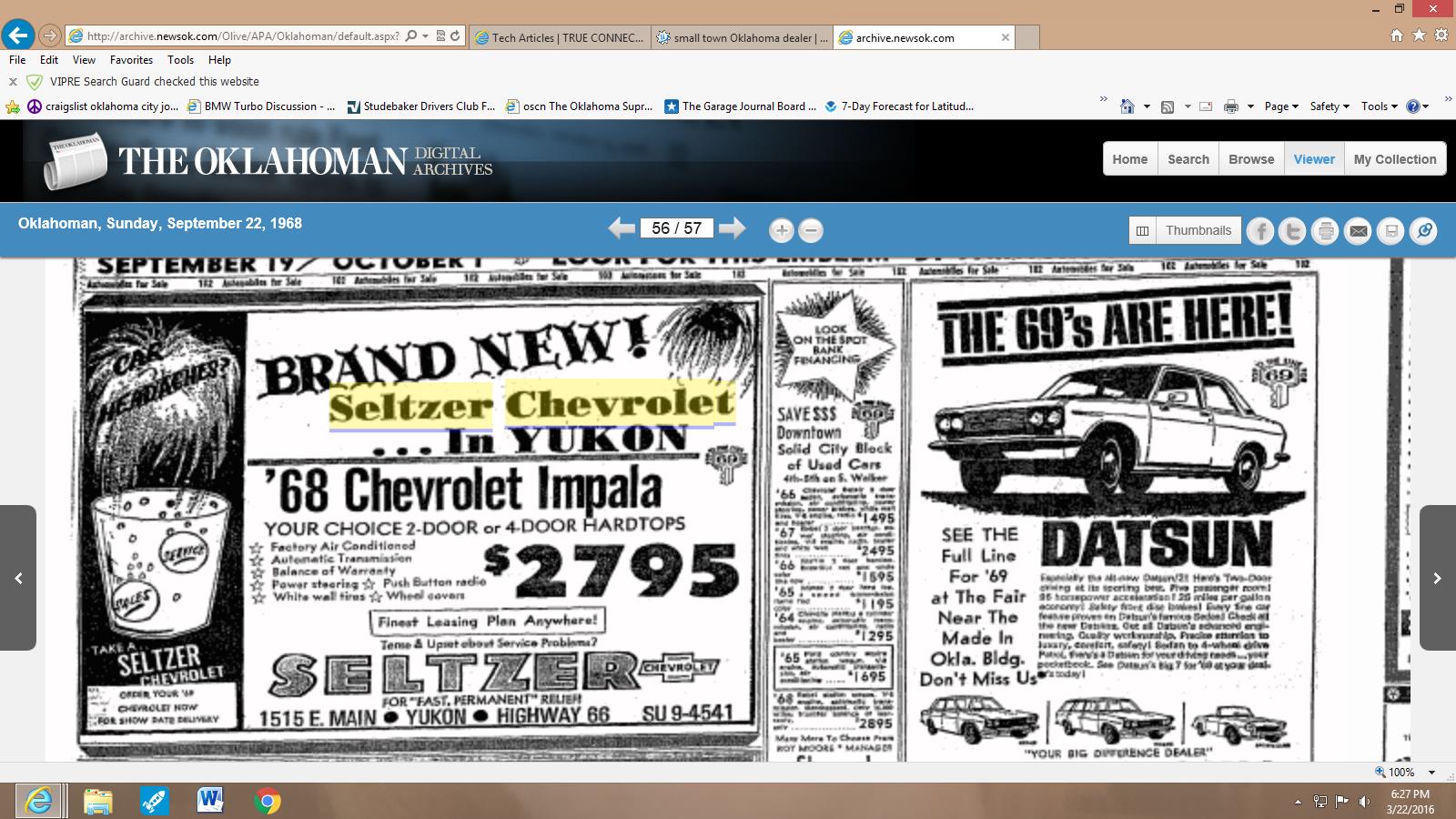Click the search magnifier in the address bar

[411, 36]
